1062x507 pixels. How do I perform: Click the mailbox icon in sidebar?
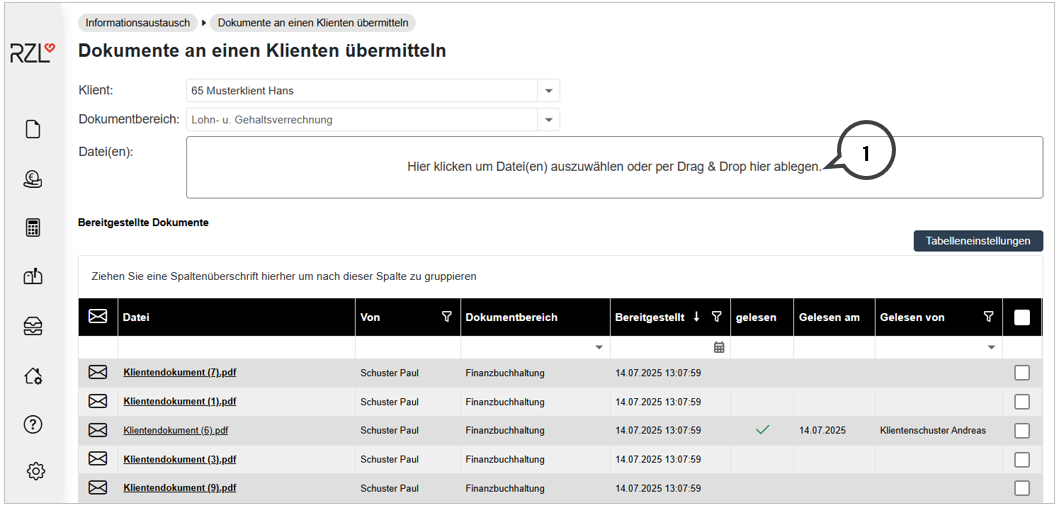click(33, 277)
